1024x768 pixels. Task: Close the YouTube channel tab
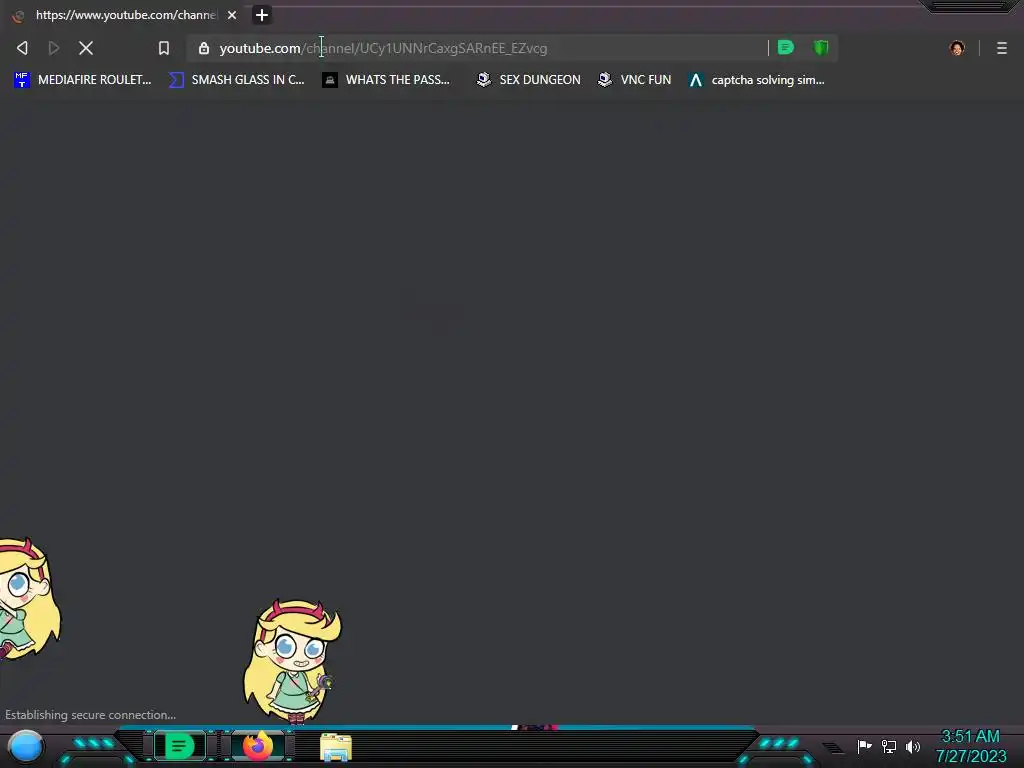(232, 15)
